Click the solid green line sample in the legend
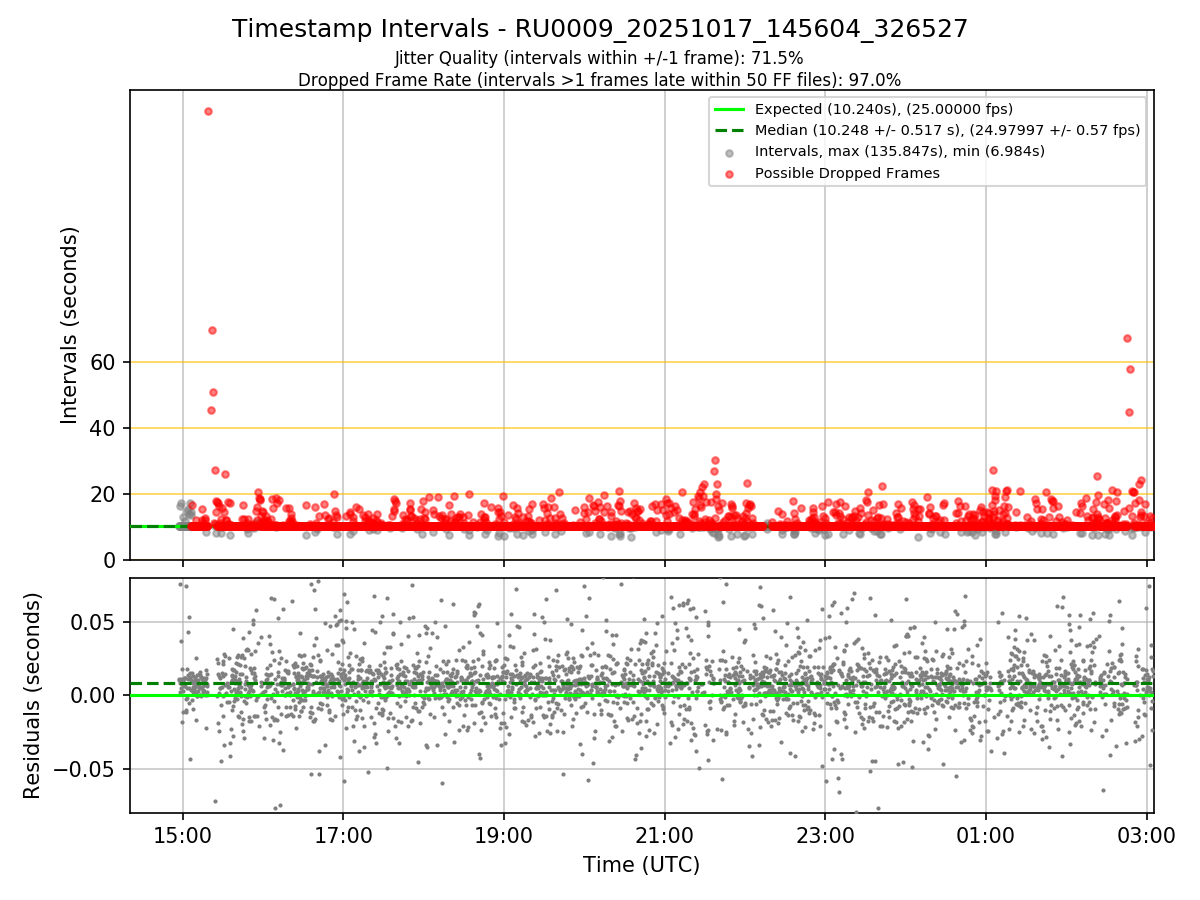The width and height of the screenshot is (1200, 900). 729,109
